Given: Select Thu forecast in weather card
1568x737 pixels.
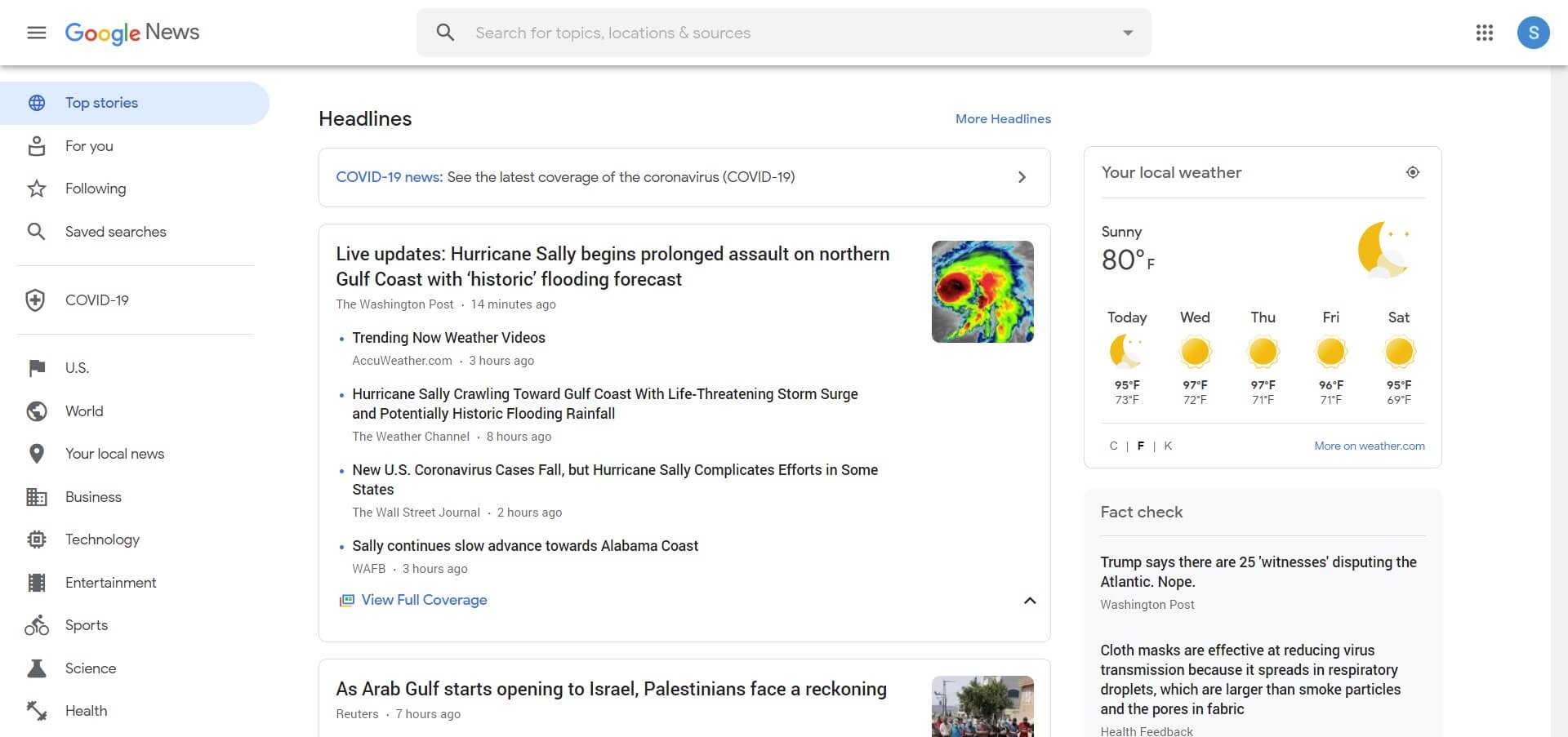Looking at the screenshot, I should (1263, 357).
